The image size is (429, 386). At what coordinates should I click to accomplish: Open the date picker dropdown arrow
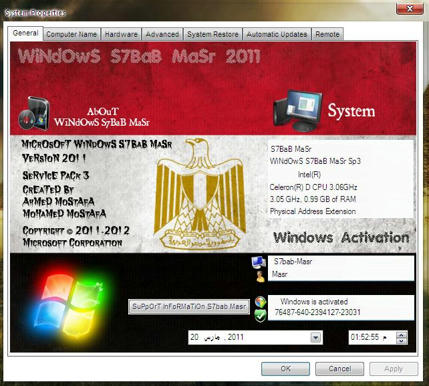click(x=315, y=338)
